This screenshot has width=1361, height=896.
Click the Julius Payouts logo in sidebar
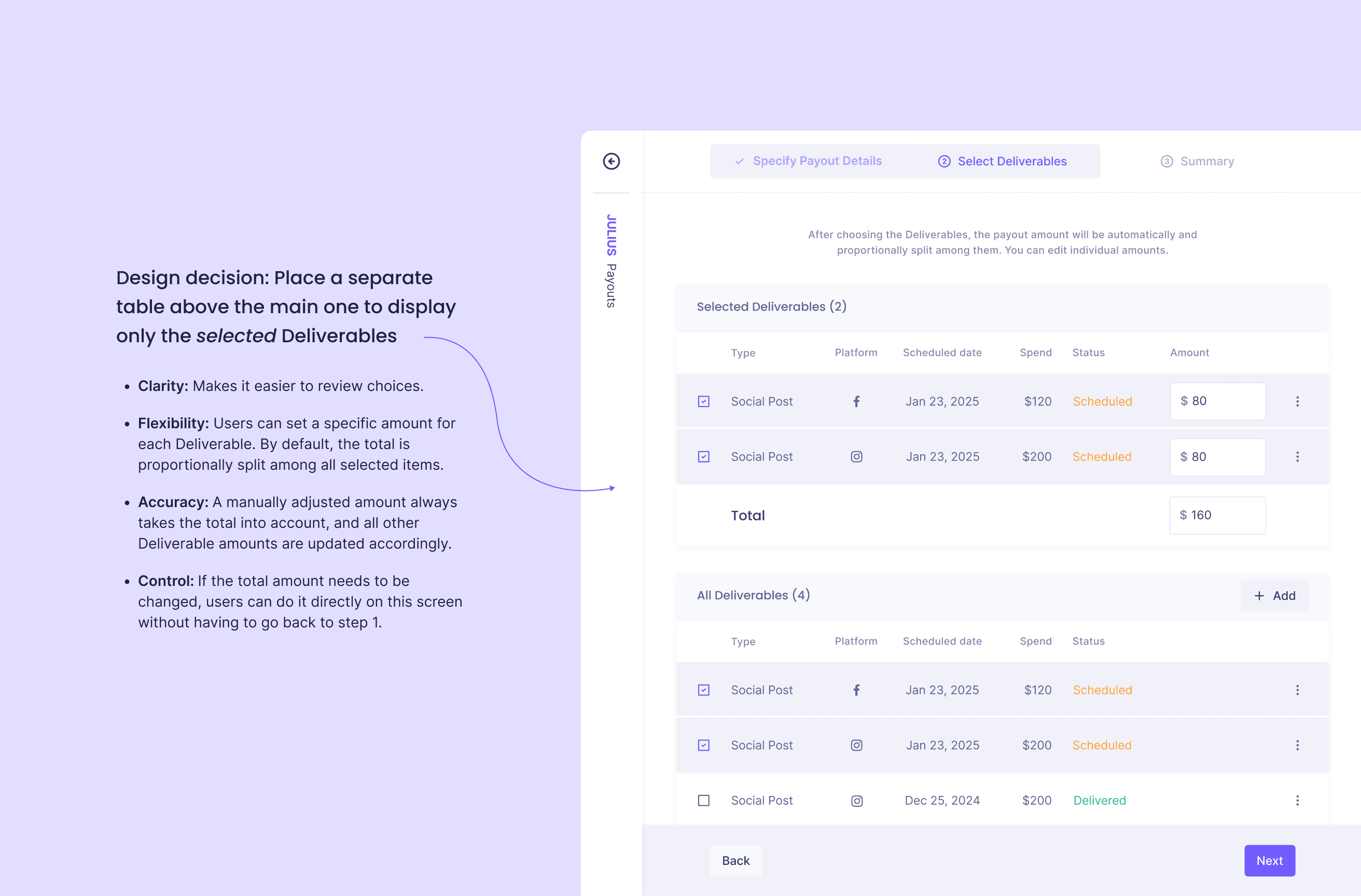click(612, 261)
